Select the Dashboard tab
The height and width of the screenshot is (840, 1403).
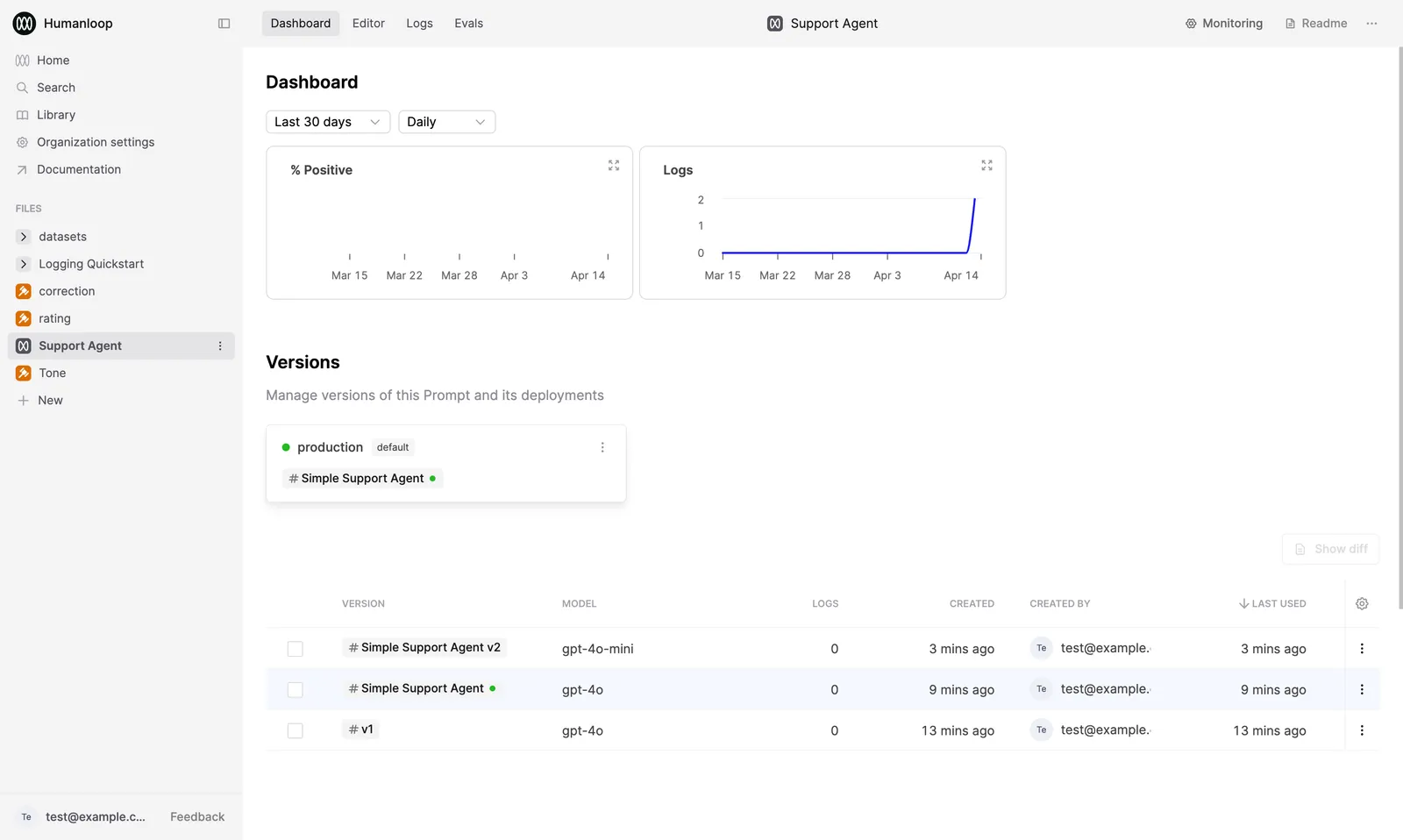301,24
